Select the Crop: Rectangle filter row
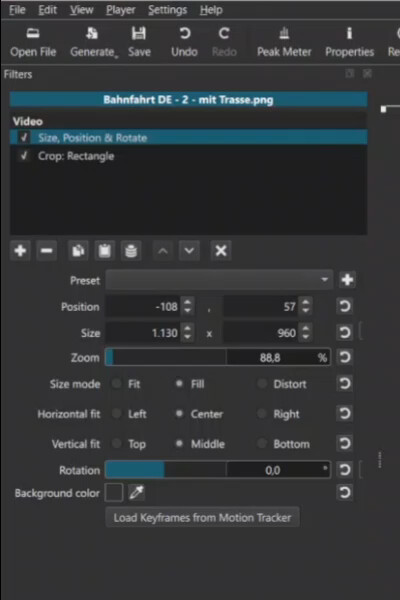This screenshot has height=600, width=400. tap(188, 156)
